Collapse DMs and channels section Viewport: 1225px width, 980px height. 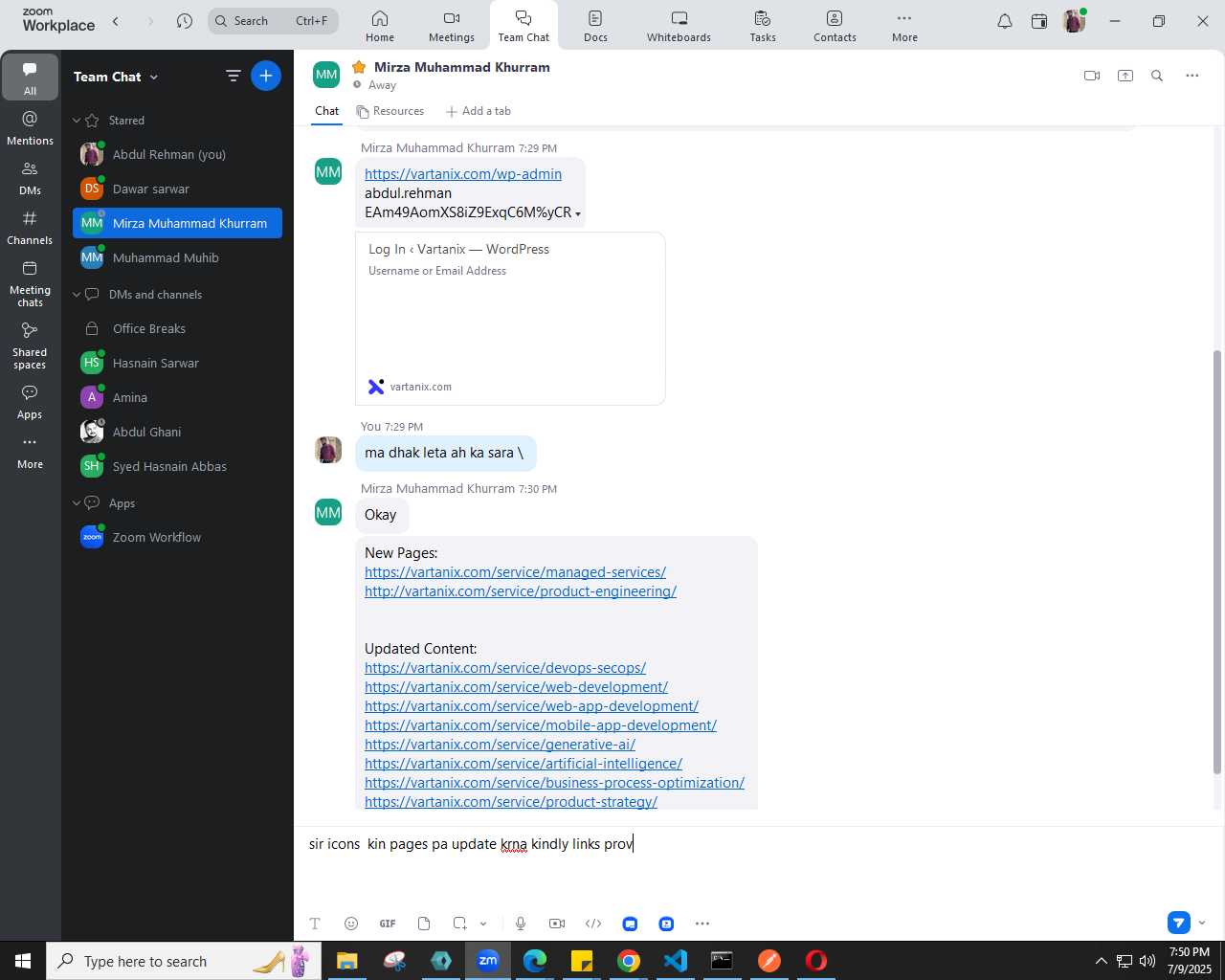click(77, 295)
